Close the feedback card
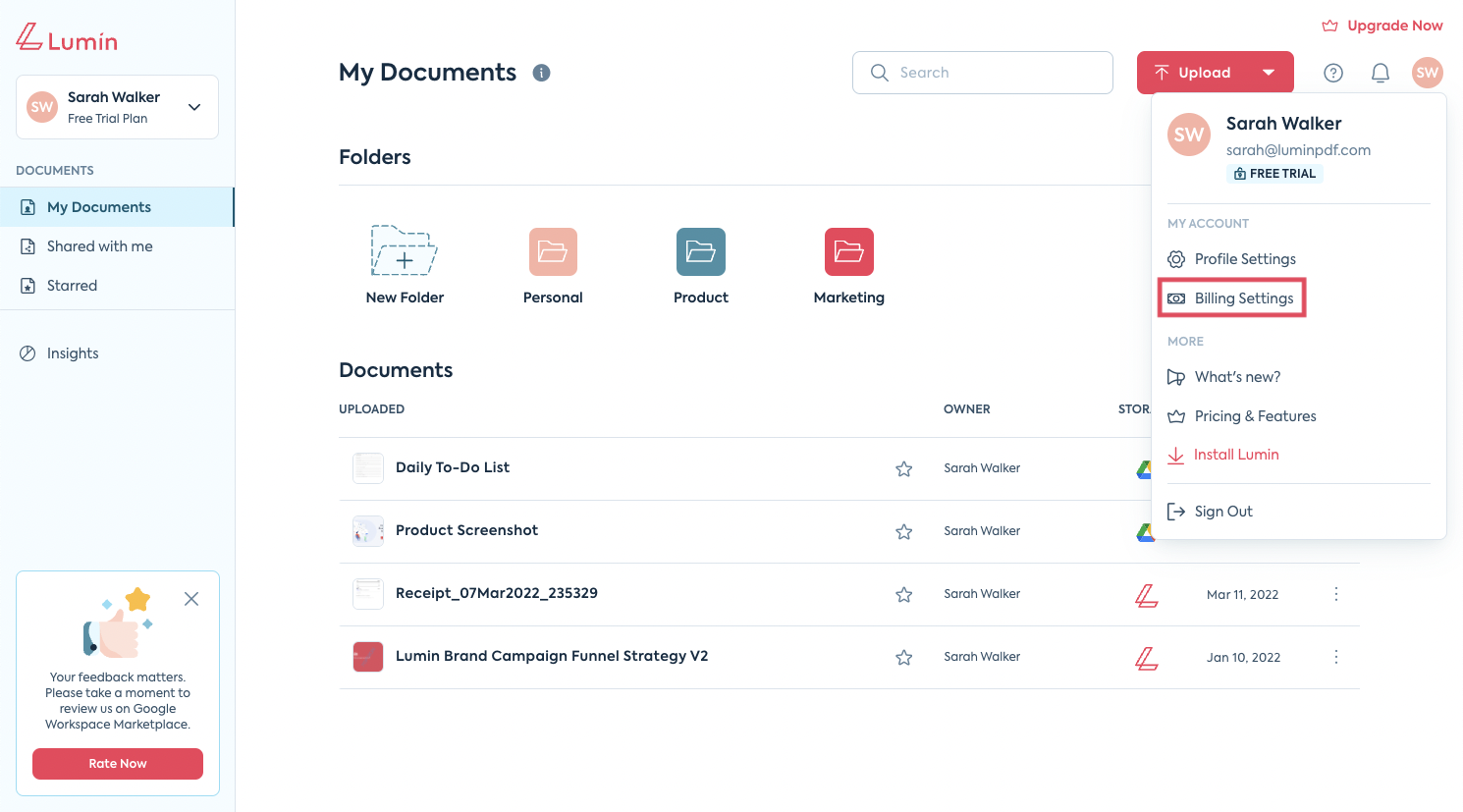1463x812 pixels. (191, 599)
